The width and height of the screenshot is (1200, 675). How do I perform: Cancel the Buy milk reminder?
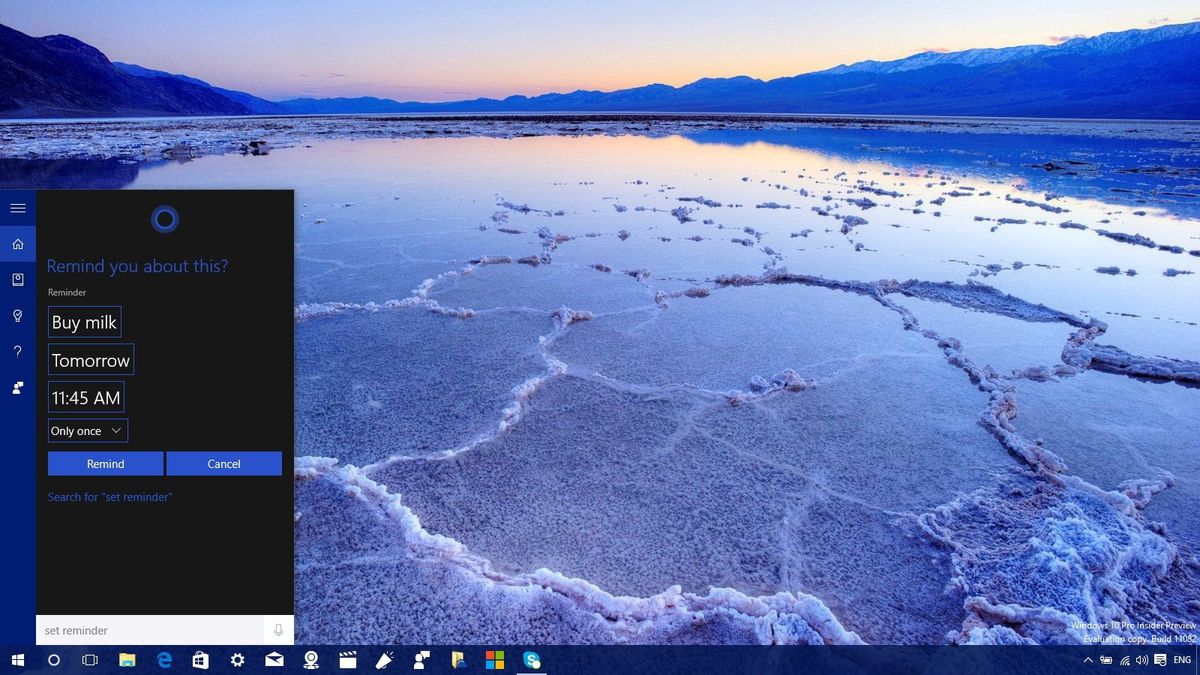[x=224, y=463]
